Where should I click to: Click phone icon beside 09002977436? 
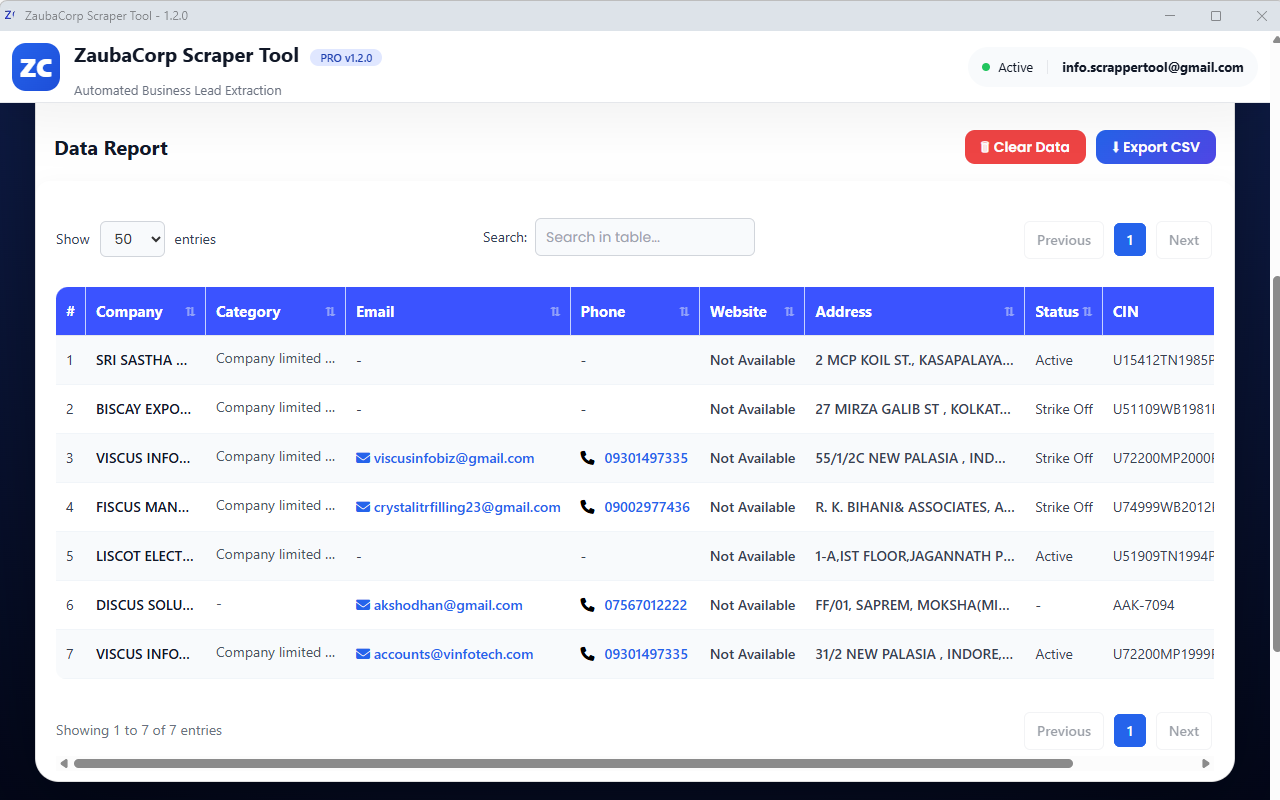[587, 507]
